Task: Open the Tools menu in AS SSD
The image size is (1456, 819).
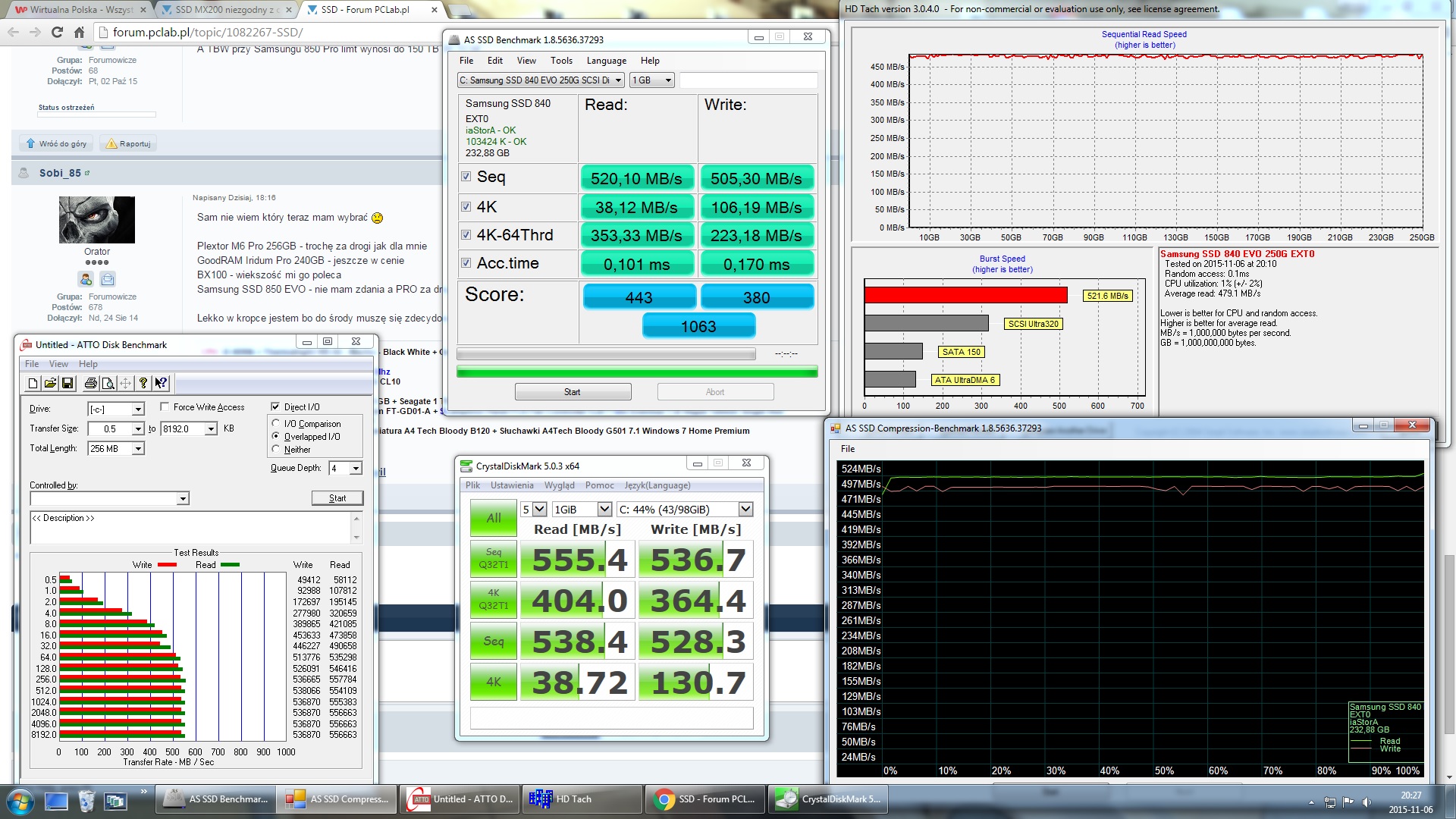Action: click(x=561, y=61)
